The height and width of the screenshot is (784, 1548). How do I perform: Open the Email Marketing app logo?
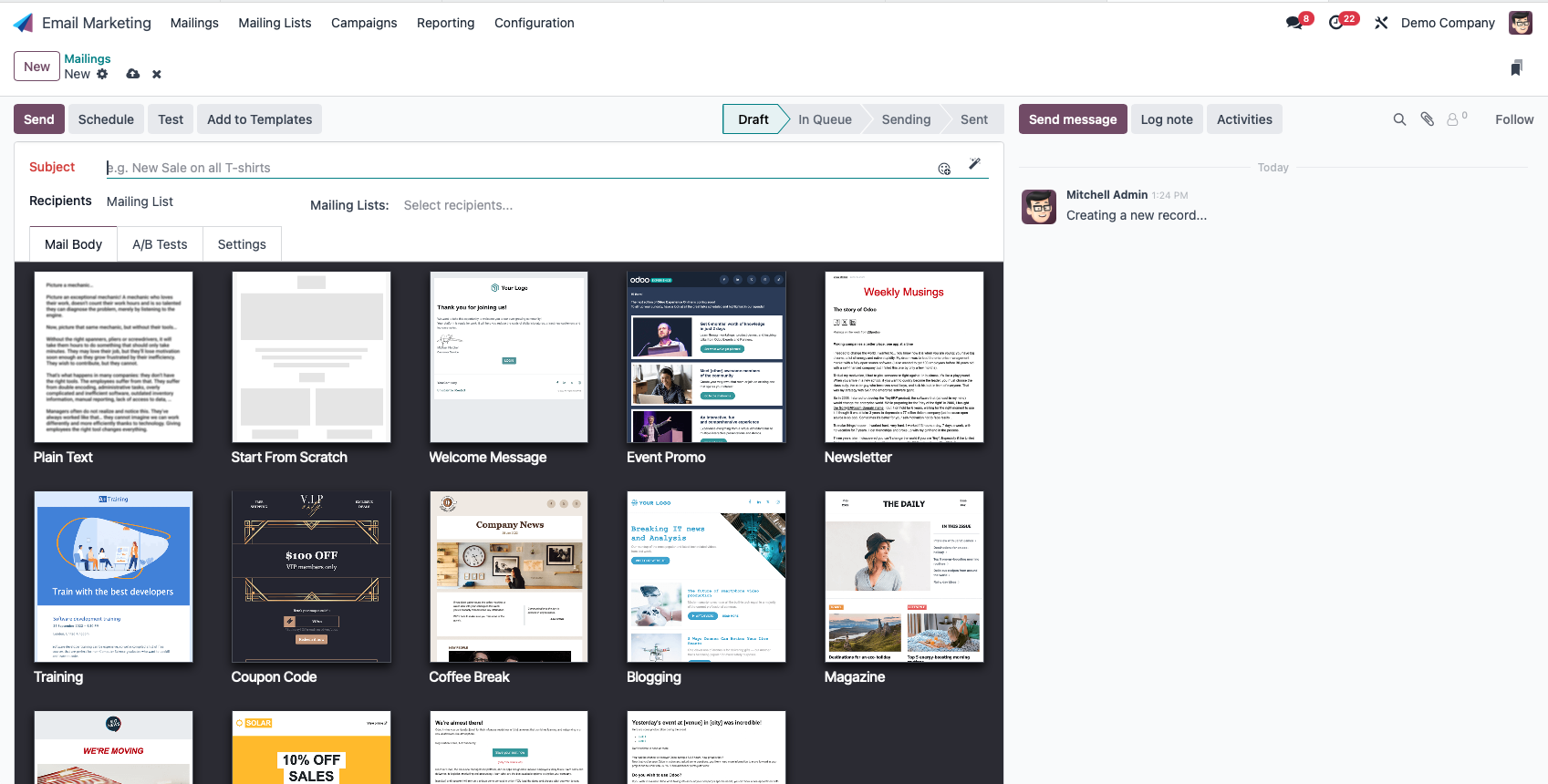[24, 23]
